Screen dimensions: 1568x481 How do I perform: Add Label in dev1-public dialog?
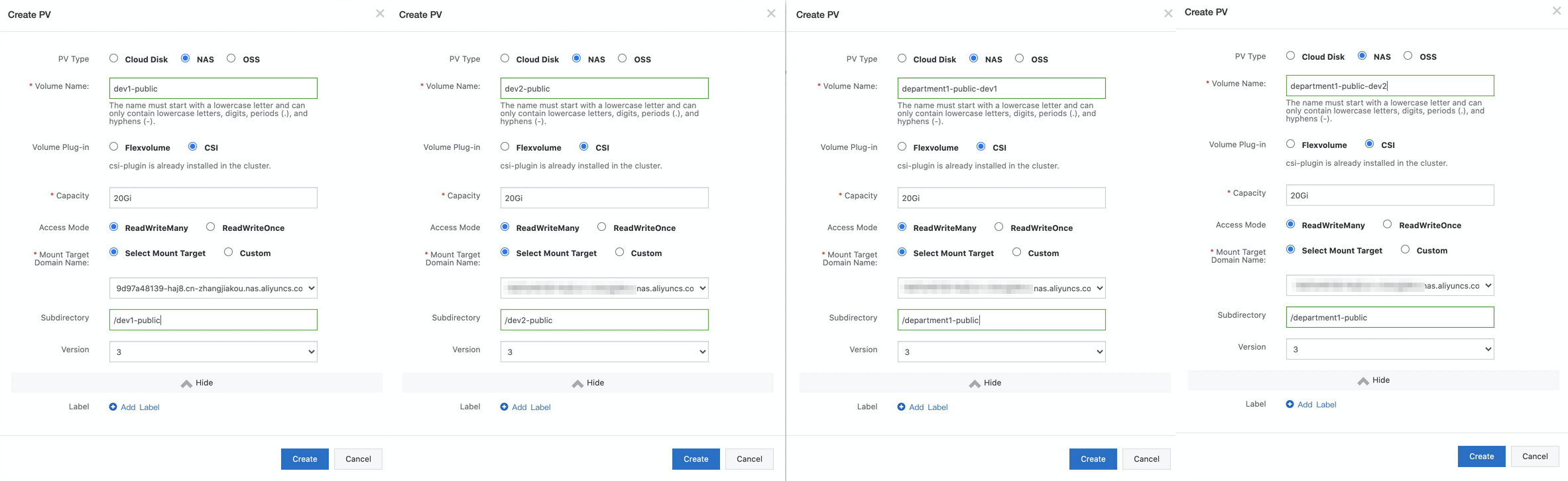pos(135,407)
